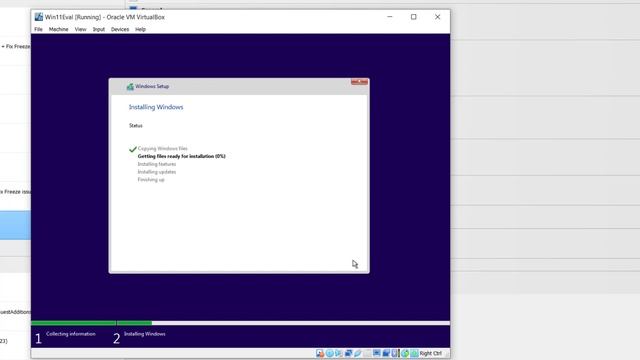The image size is (640, 360).
Task: Click the 'Status' label
Action: point(136,126)
